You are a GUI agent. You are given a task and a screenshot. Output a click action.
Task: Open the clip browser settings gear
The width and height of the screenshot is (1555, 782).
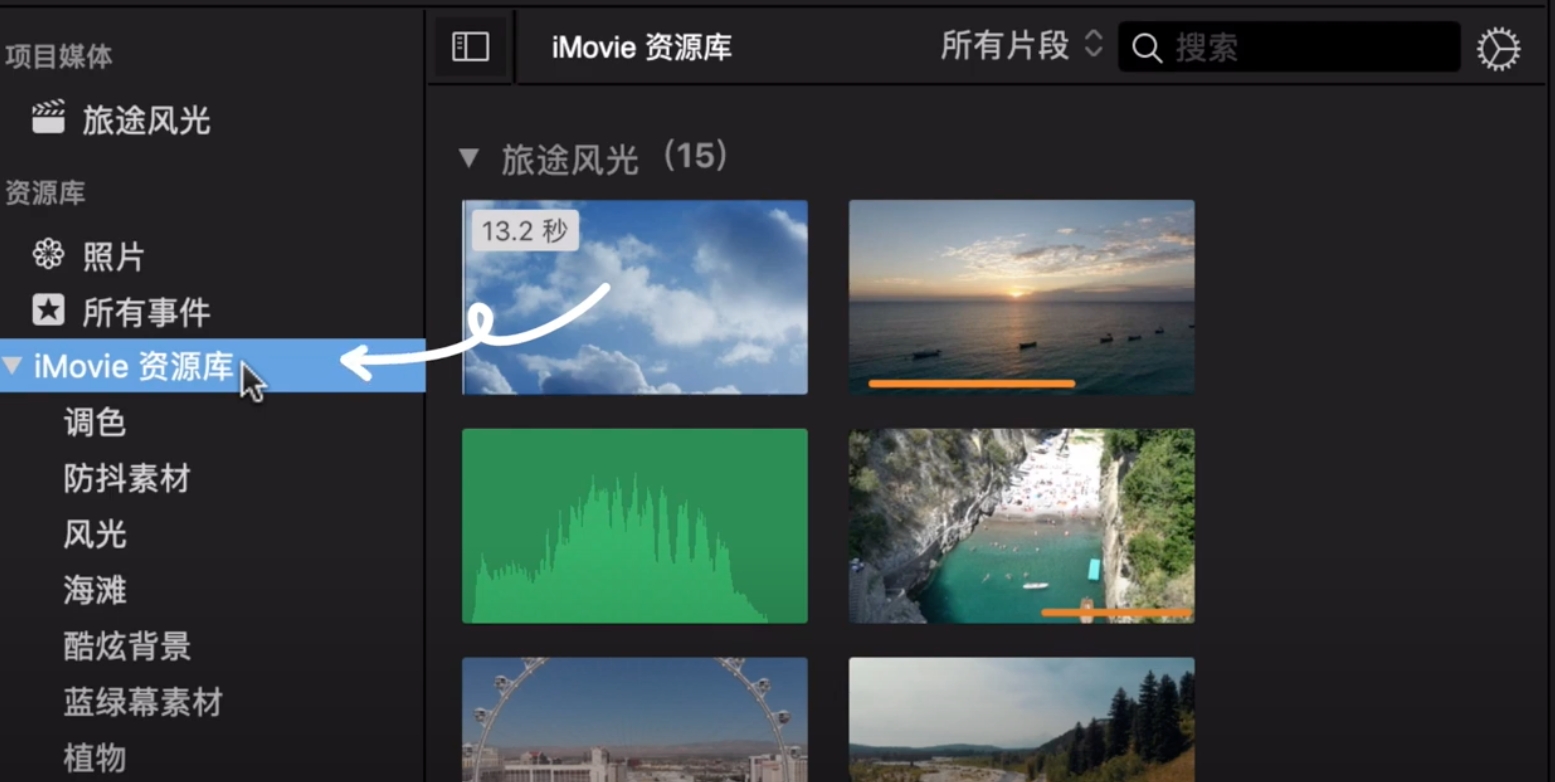[x=1498, y=48]
